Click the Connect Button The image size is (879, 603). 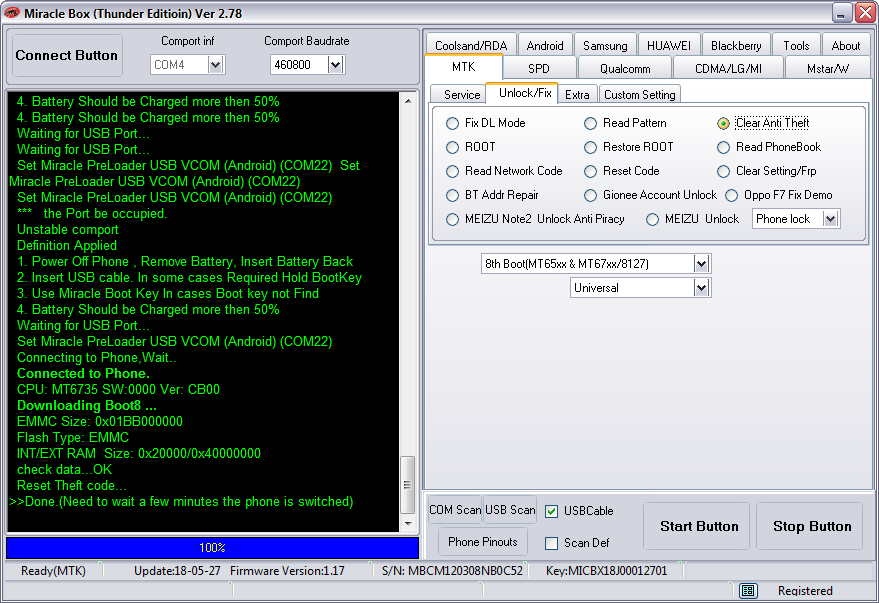67,55
